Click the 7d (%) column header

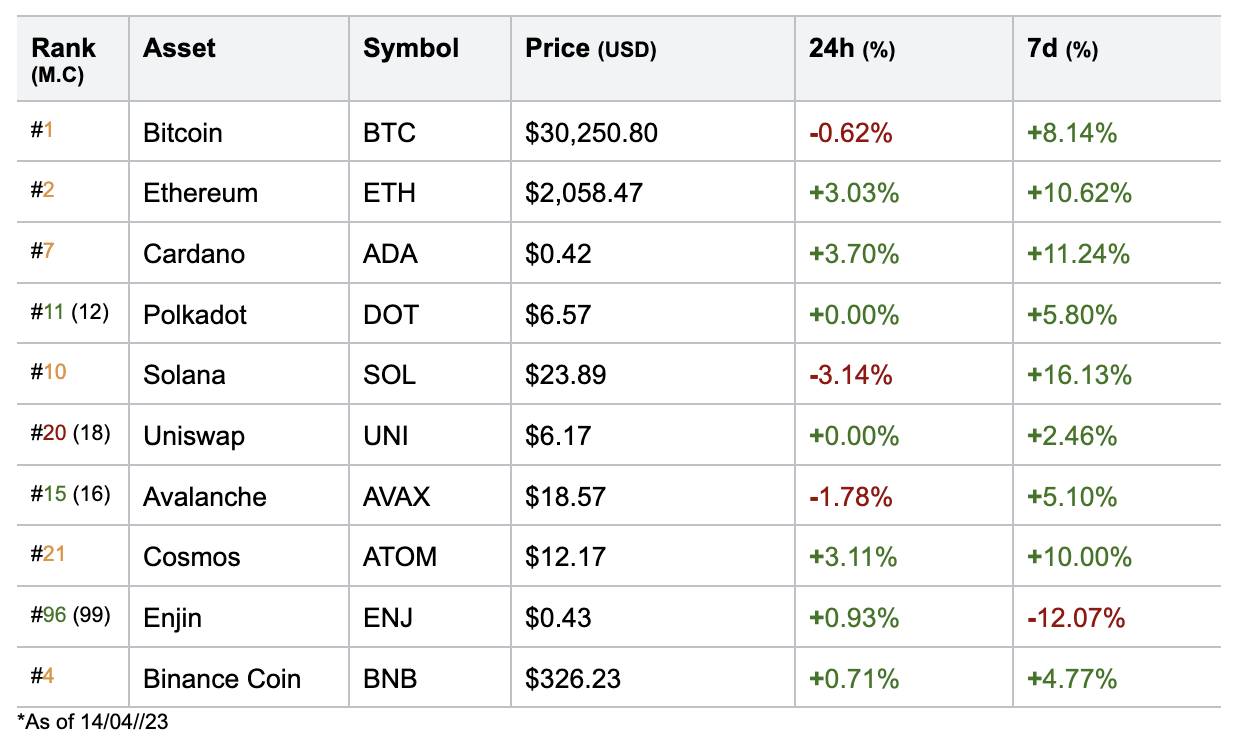pos(1062,49)
